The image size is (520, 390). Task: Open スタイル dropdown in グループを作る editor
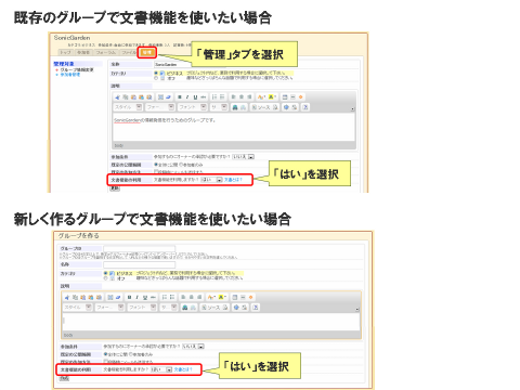click(78, 307)
